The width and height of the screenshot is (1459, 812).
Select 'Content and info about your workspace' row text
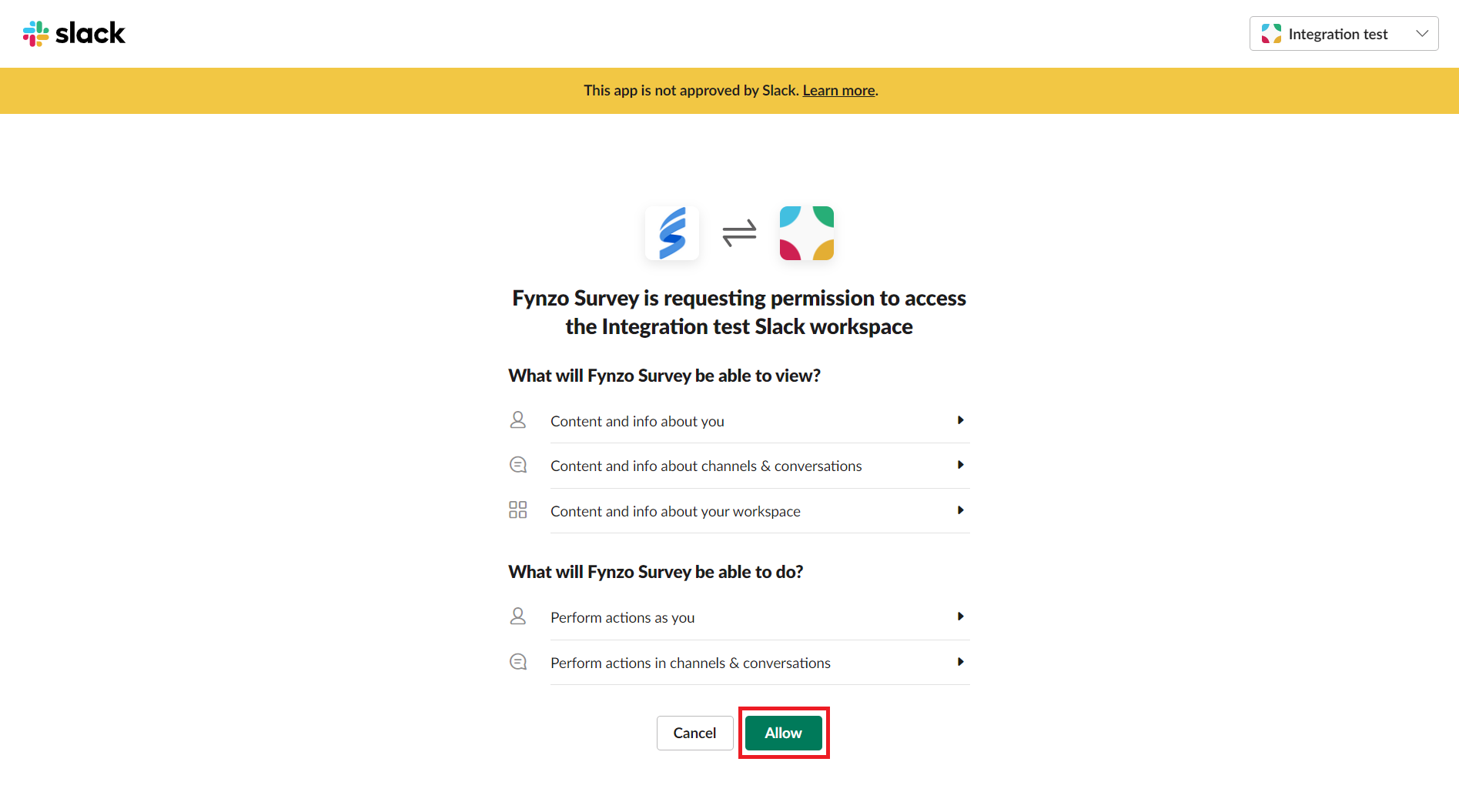tap(675, 511)
